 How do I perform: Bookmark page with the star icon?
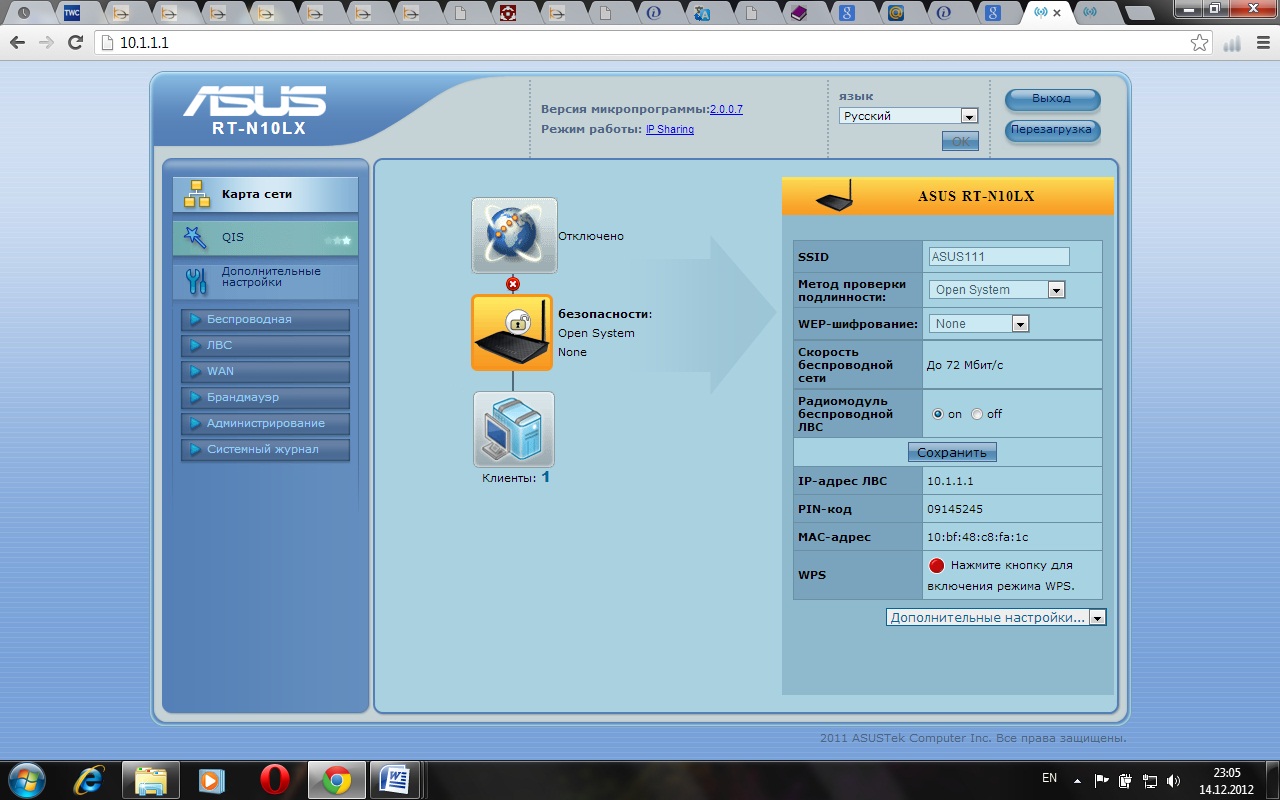[x=1199, y=43]
